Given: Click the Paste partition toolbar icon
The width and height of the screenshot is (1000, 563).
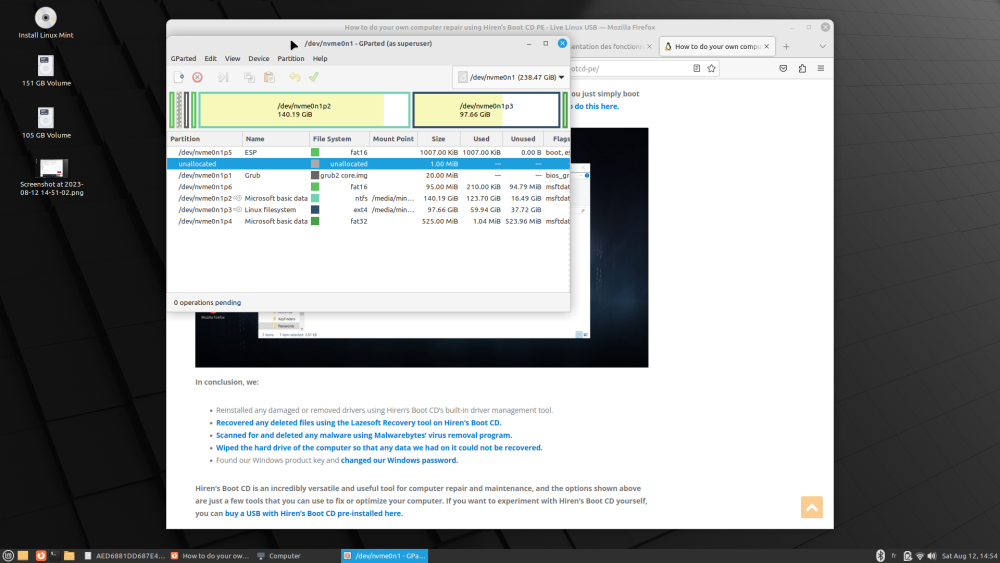Looking at the screenshot, I should (269, 77).
